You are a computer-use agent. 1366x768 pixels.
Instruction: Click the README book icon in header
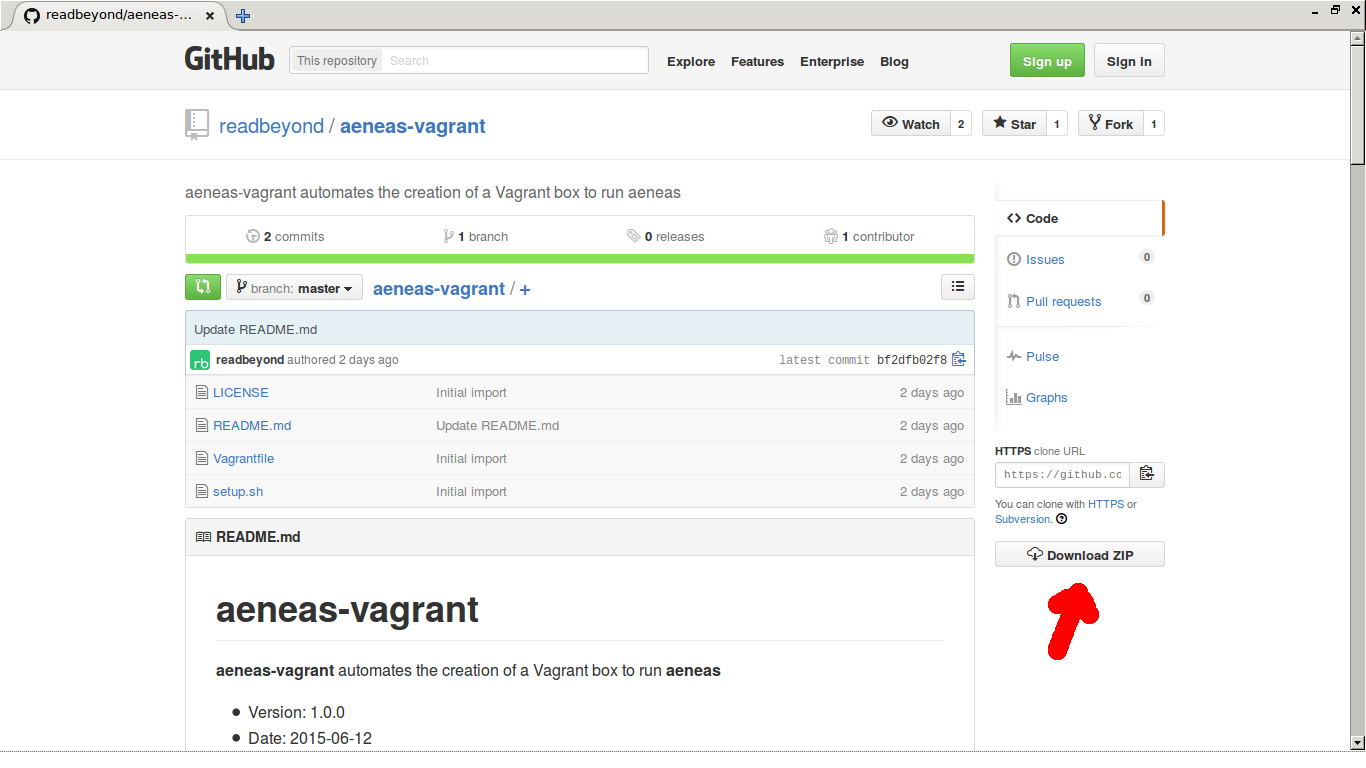pos(203,537)
